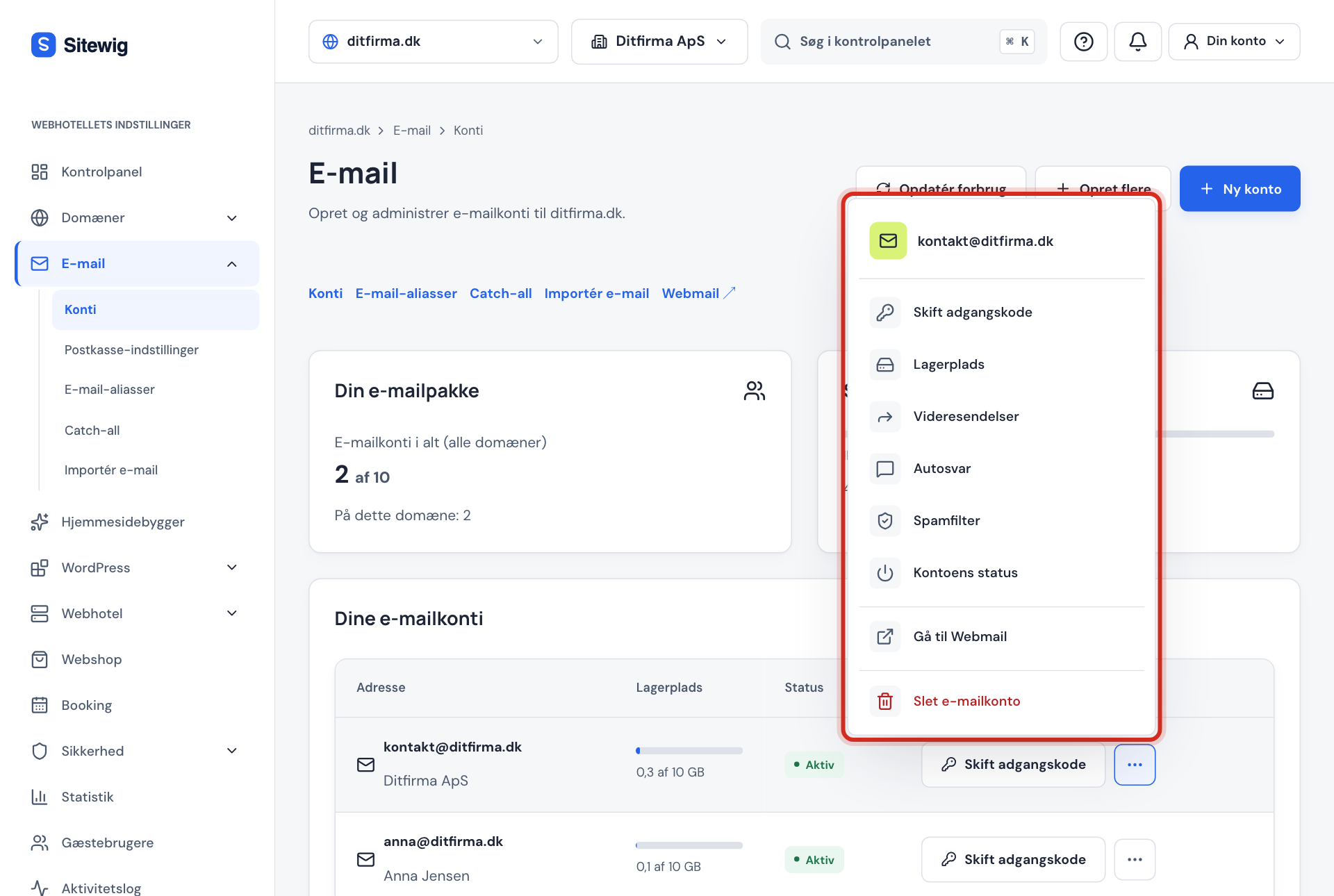The height and width of the screenshot is (896, 1334).
Task: Expand the Domæner sidebar section
Action: tap(232, 218)
